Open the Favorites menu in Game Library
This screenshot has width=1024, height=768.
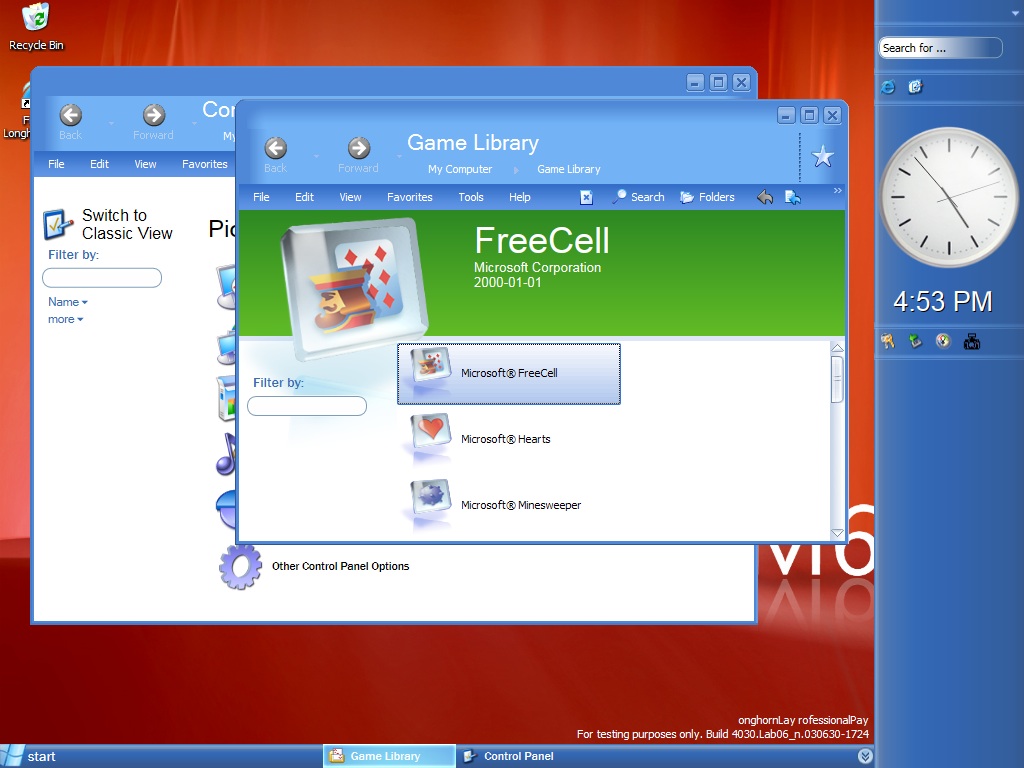tap(409, 197)
